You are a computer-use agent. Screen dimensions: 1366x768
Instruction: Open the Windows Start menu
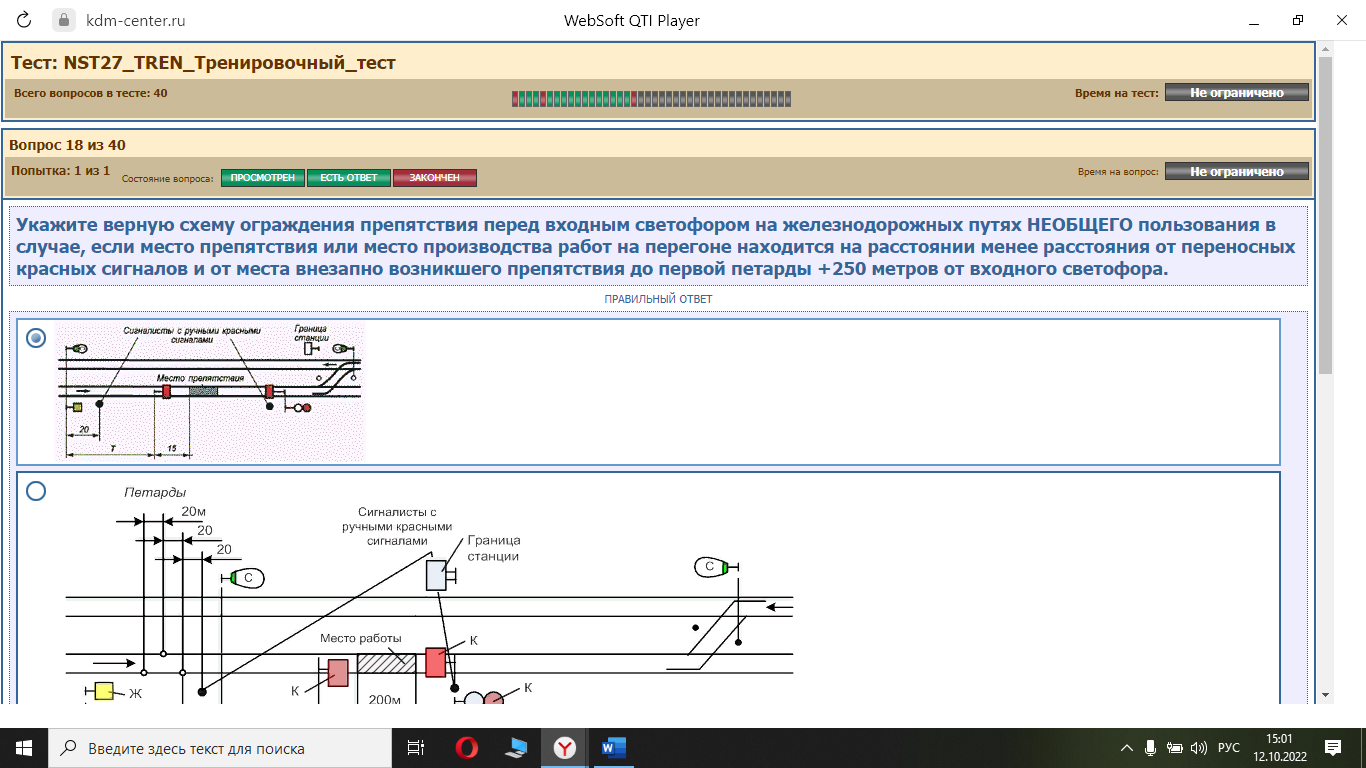[23, 747]
